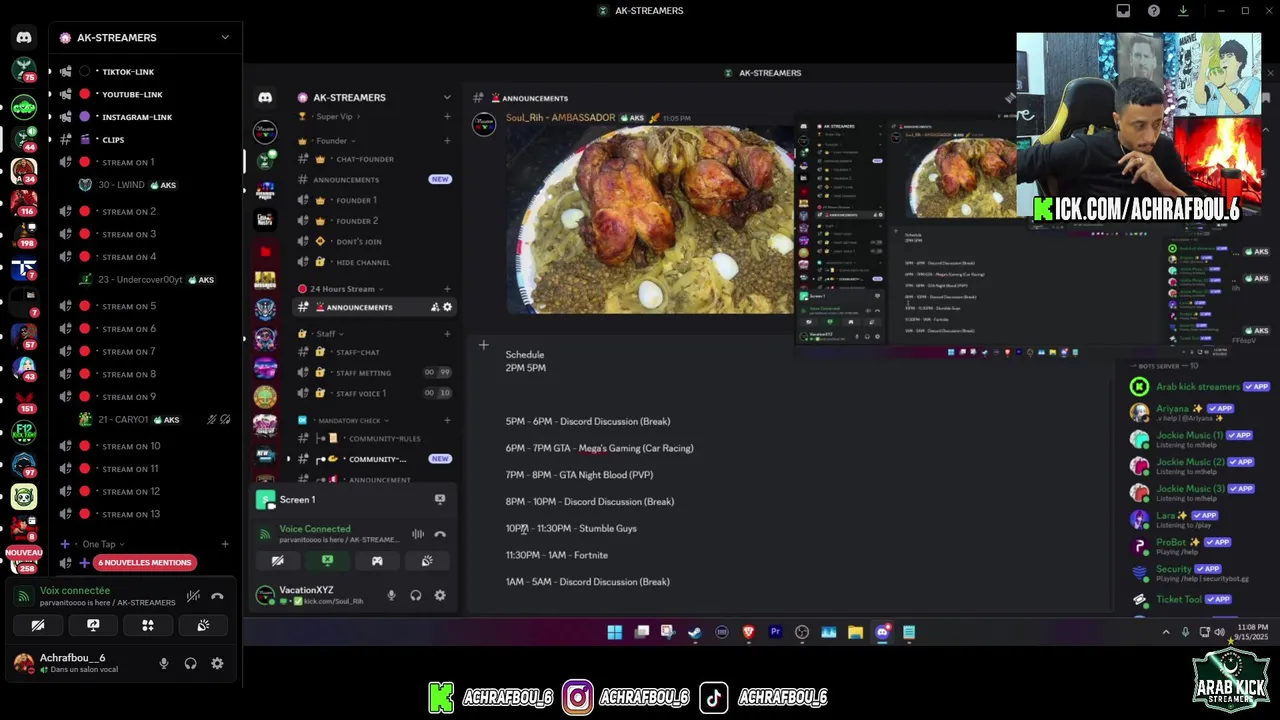Collapse the One Tap category
Viewport: 1280px width, 720px height.
103,544
